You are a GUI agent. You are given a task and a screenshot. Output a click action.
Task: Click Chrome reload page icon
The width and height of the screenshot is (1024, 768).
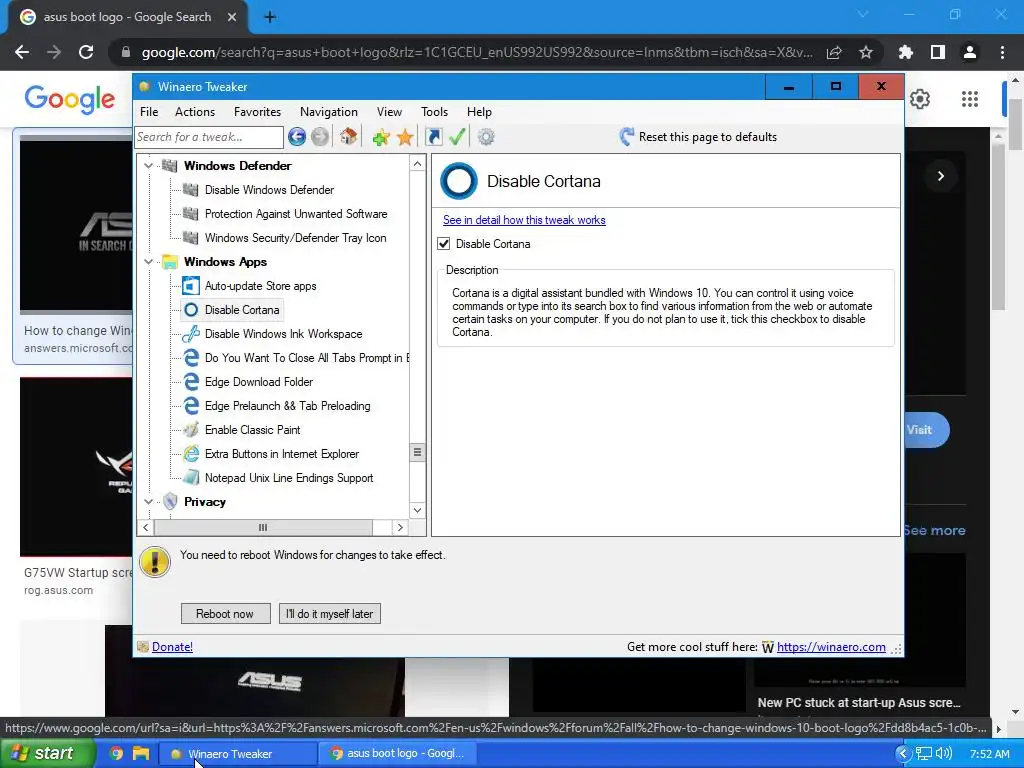(86, 52)
